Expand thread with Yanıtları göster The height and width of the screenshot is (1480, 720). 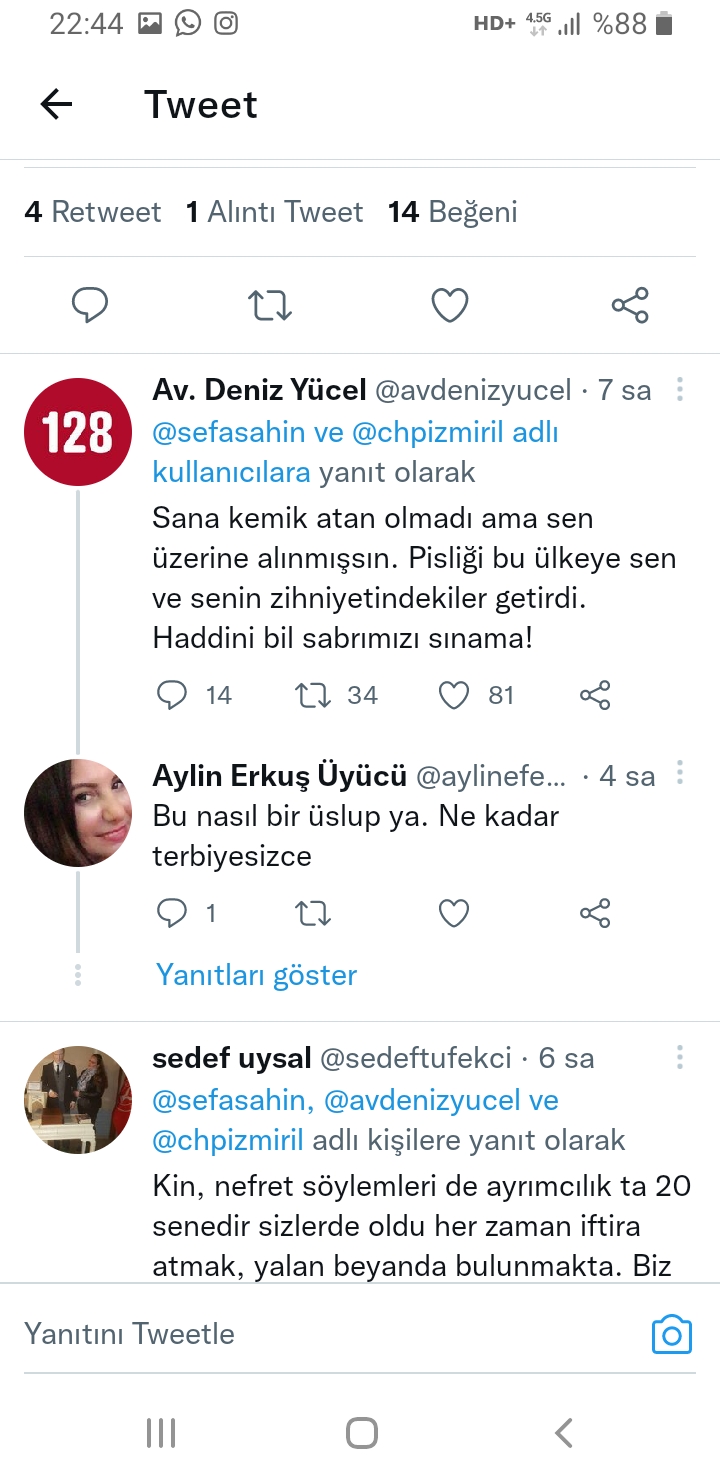tap(256, 975)
